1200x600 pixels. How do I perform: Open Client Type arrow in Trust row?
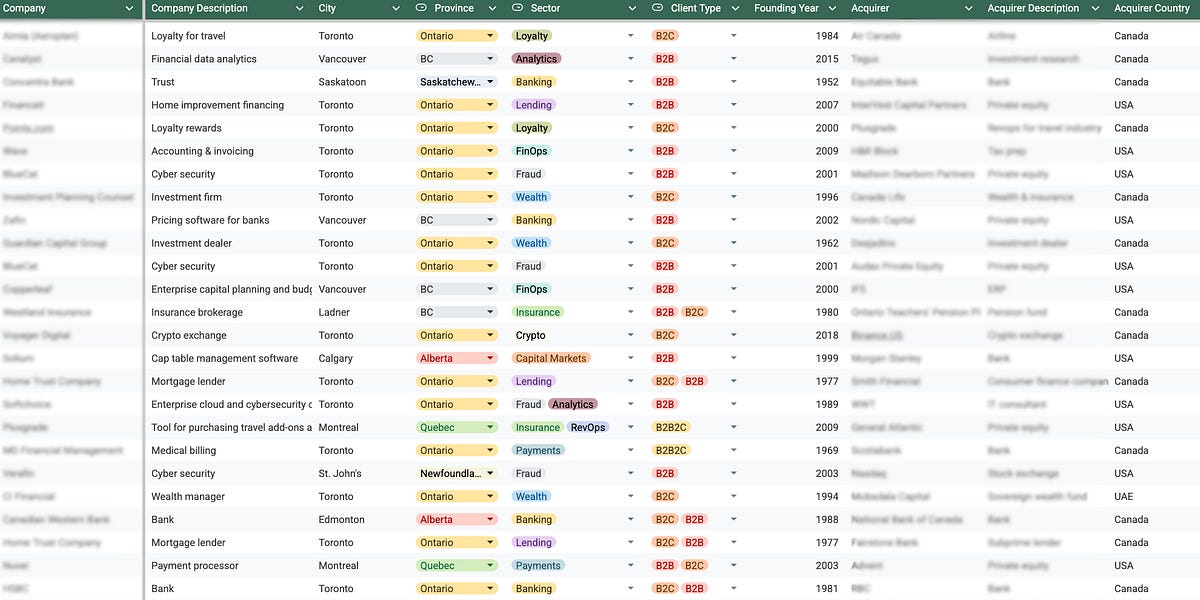click(734, 82)
